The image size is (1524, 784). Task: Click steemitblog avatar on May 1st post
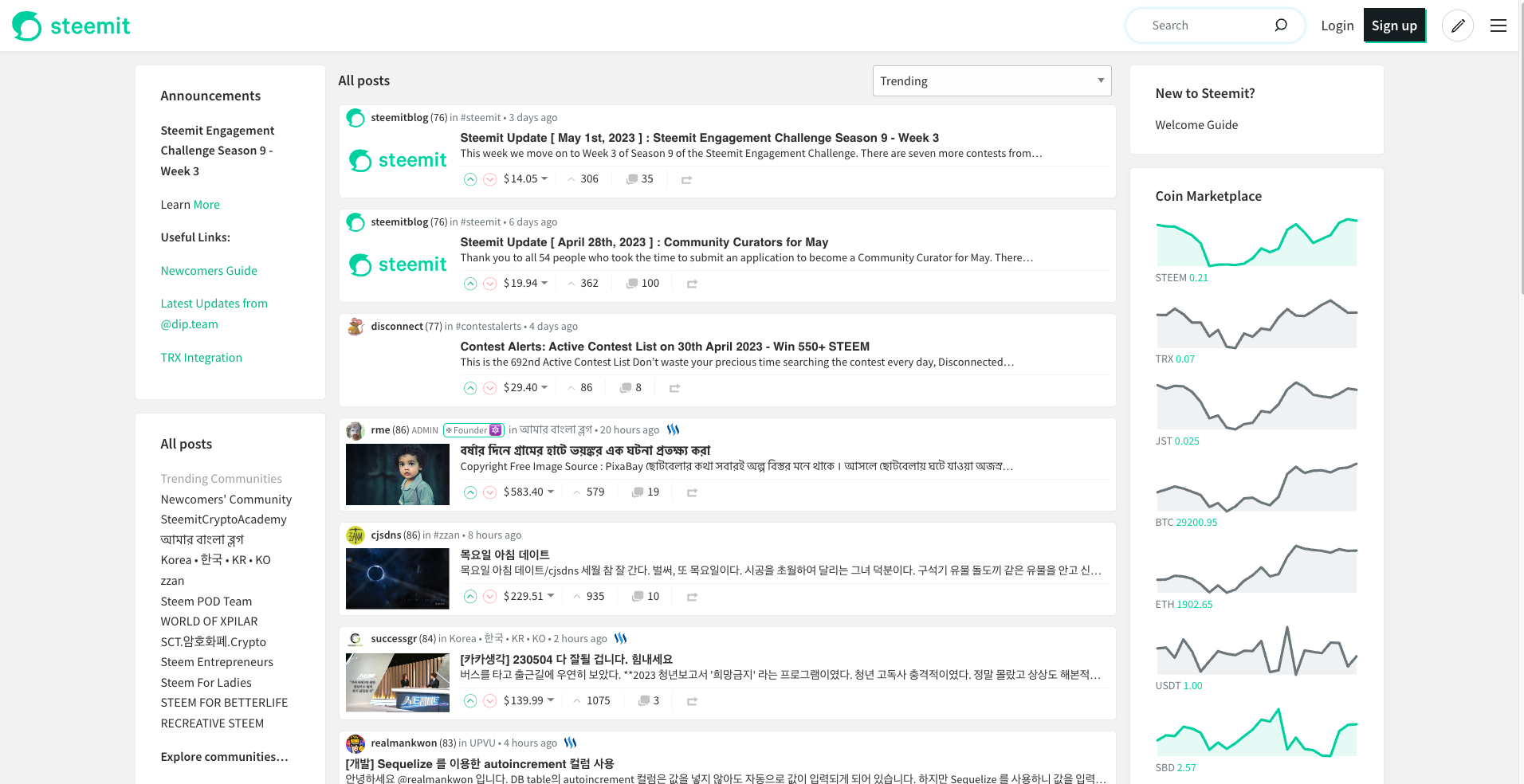coord(355,118)
